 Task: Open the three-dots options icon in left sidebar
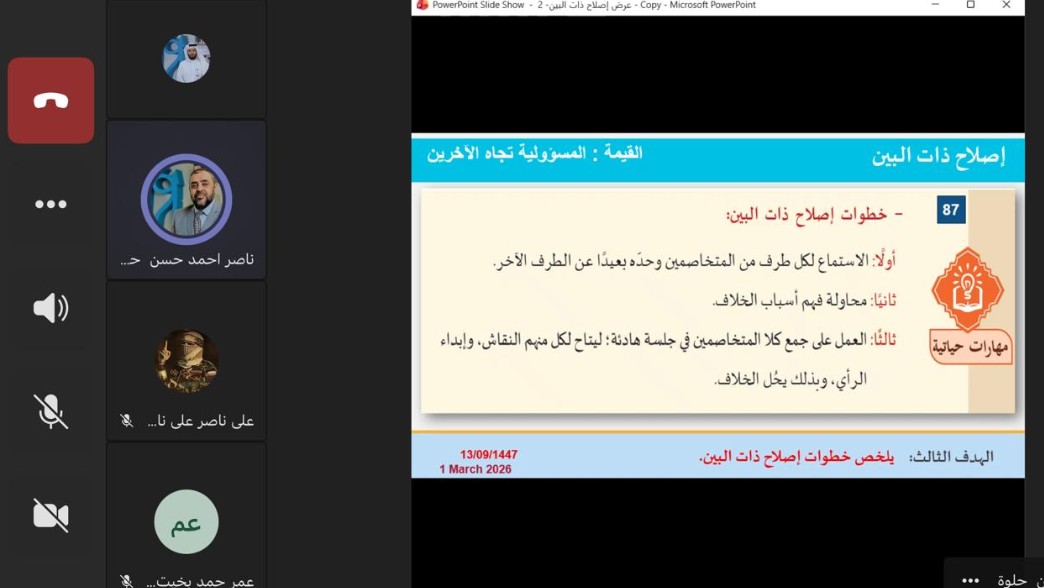click(x=50, y=204)
